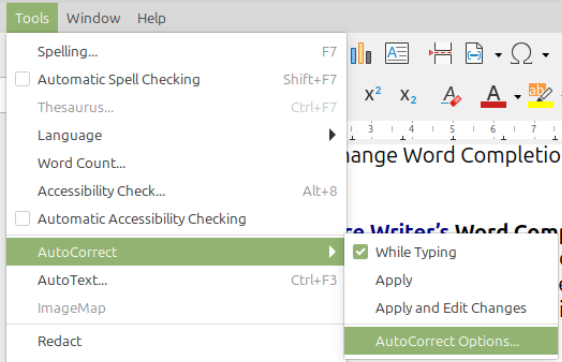Click the Insert Chart icon

pos(361,54)
